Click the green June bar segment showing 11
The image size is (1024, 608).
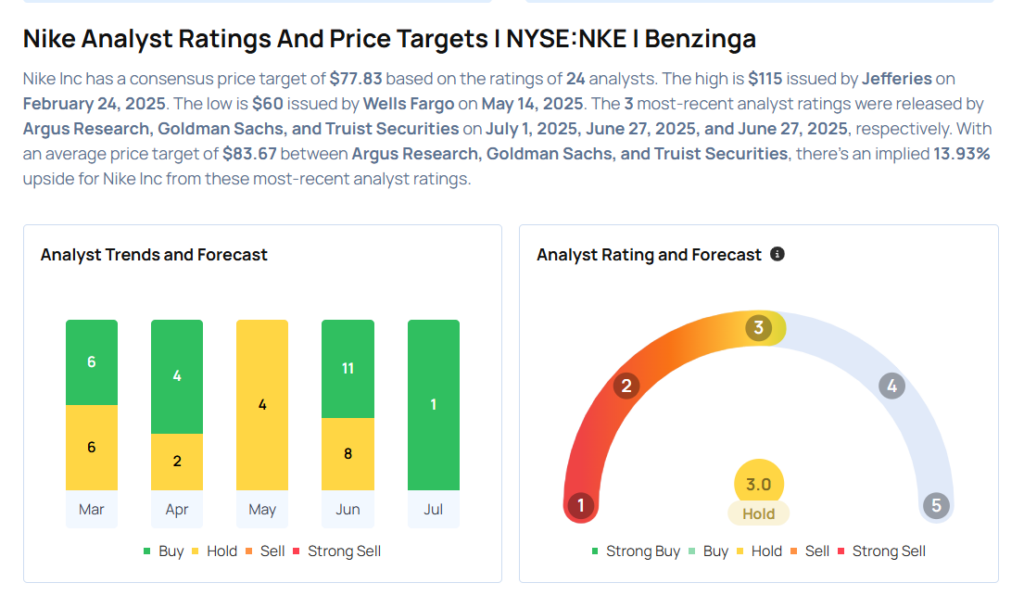coord(348,368)
